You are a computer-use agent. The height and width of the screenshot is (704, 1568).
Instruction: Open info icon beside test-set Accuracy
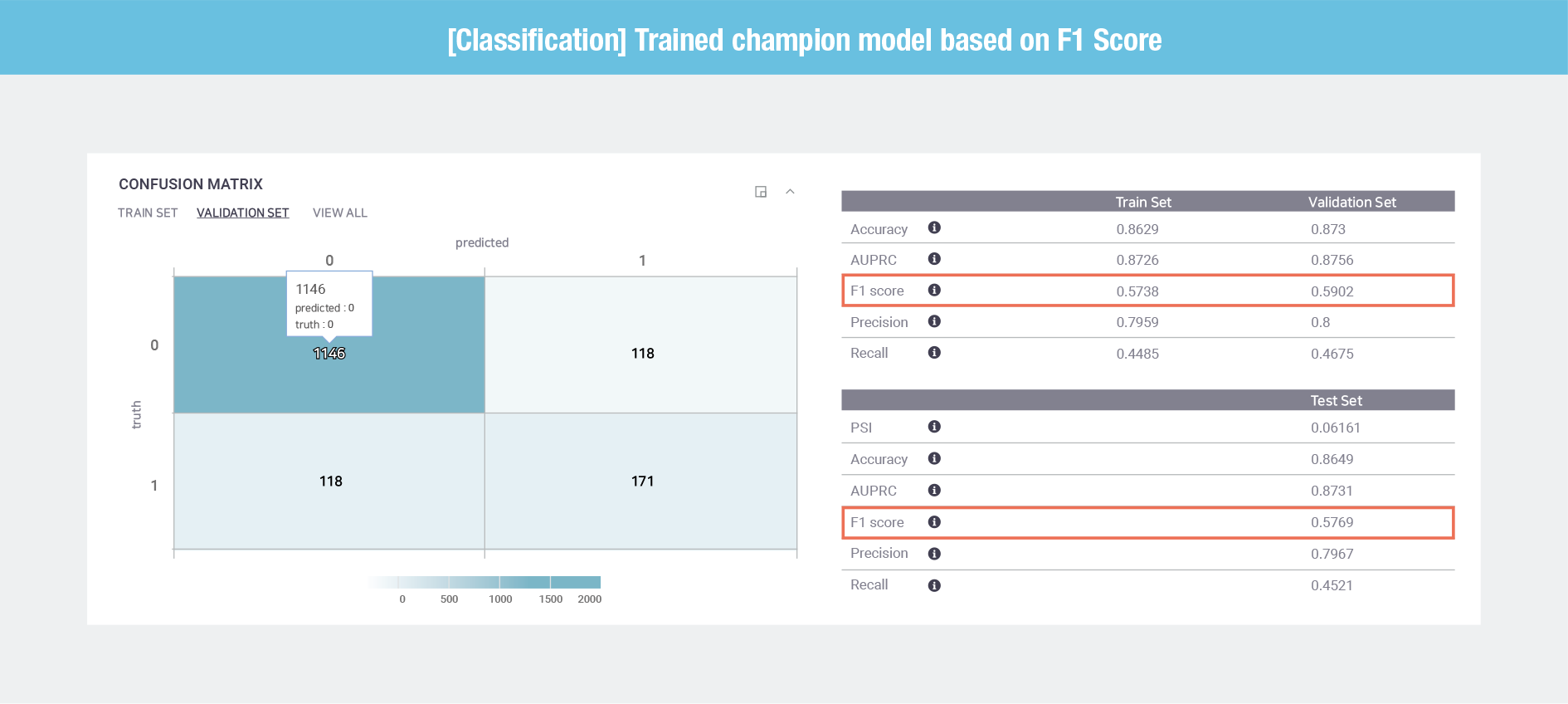pyautogui.click(x=934, y=458)
